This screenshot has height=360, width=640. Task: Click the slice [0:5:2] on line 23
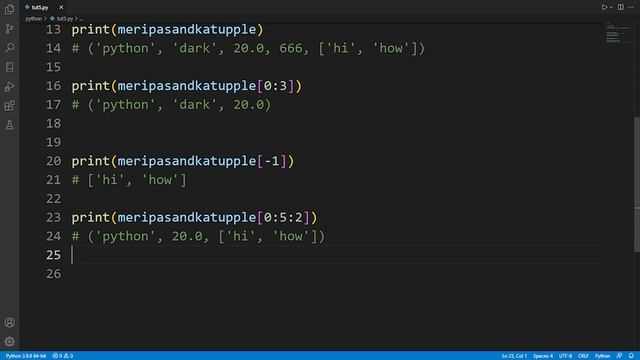283,217
